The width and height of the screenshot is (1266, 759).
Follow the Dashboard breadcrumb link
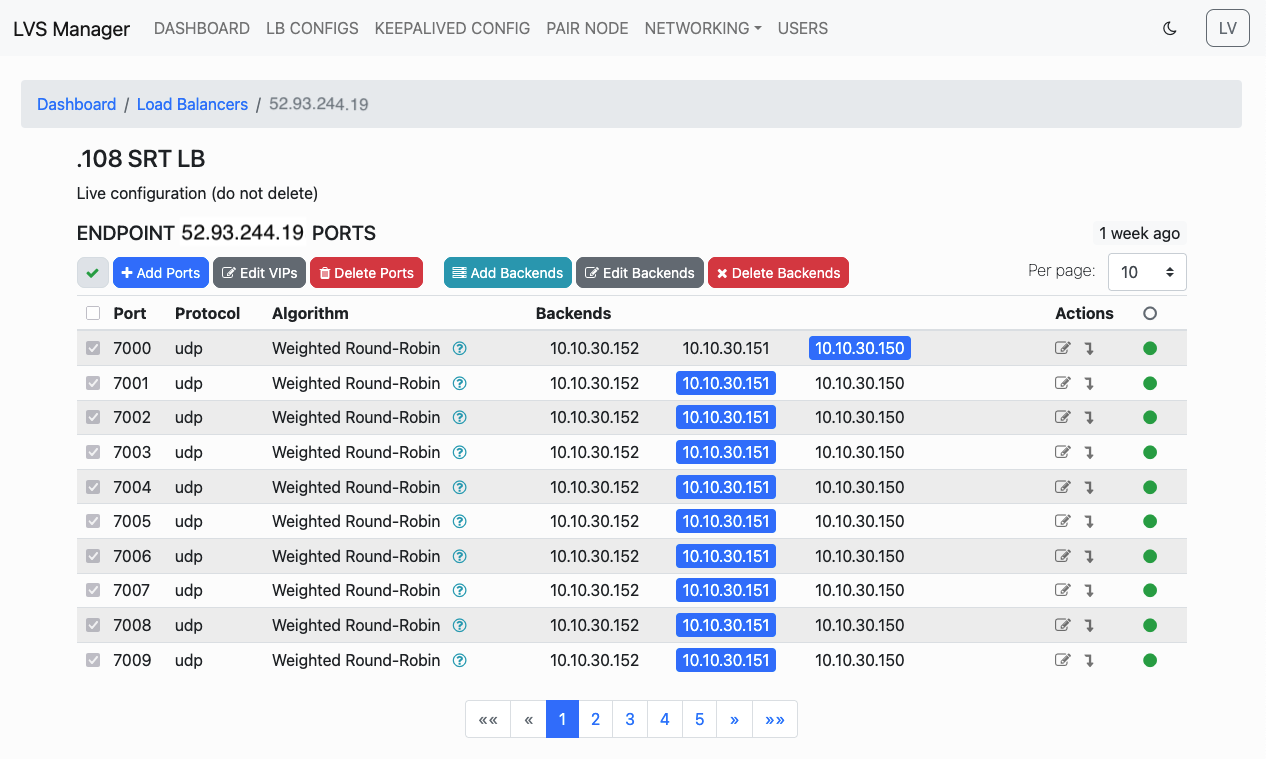[x=77, y=104]
